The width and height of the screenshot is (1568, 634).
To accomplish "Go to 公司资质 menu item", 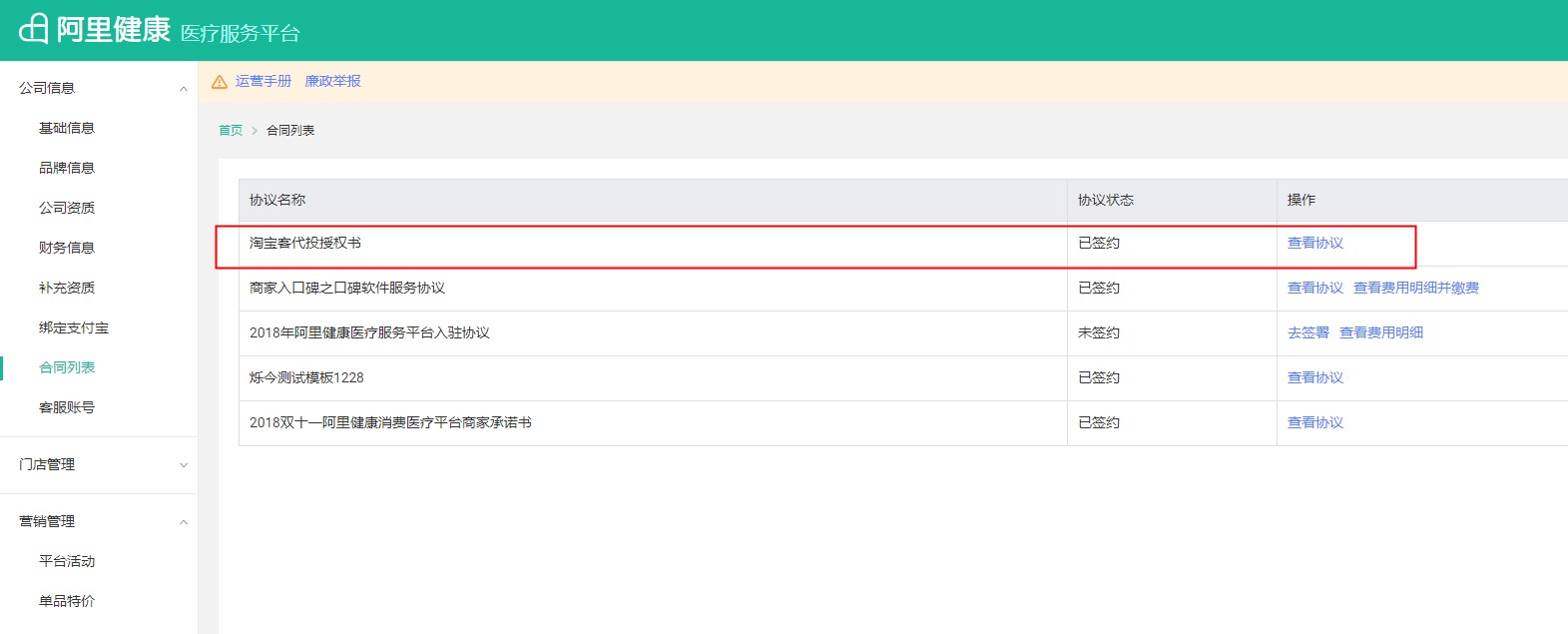I will [x=67, y=208].
